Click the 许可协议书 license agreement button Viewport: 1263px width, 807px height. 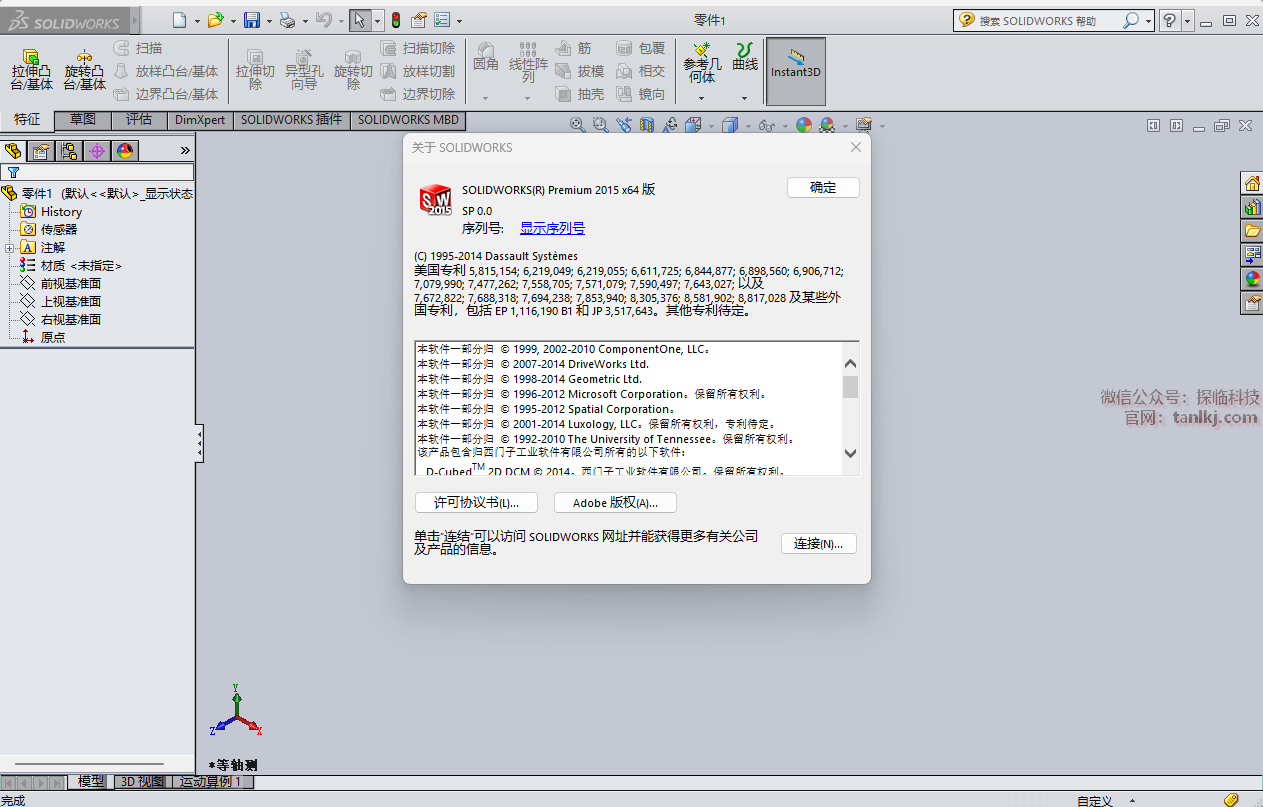pos(476,503)
